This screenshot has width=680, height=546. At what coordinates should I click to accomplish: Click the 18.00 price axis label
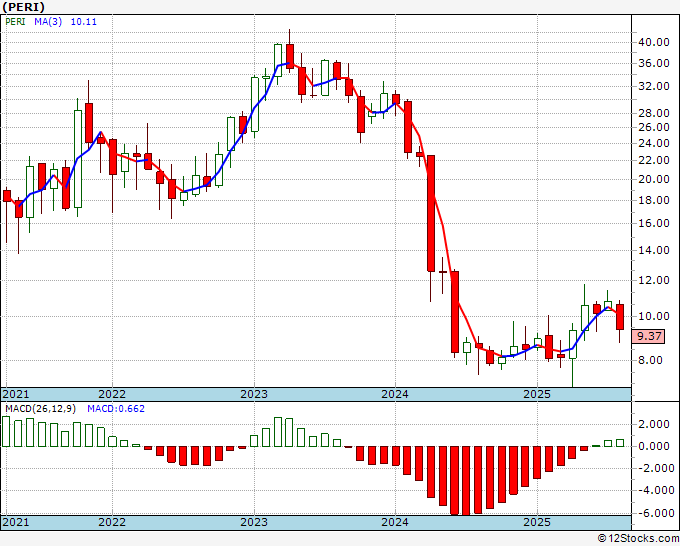tap(654, 200)
